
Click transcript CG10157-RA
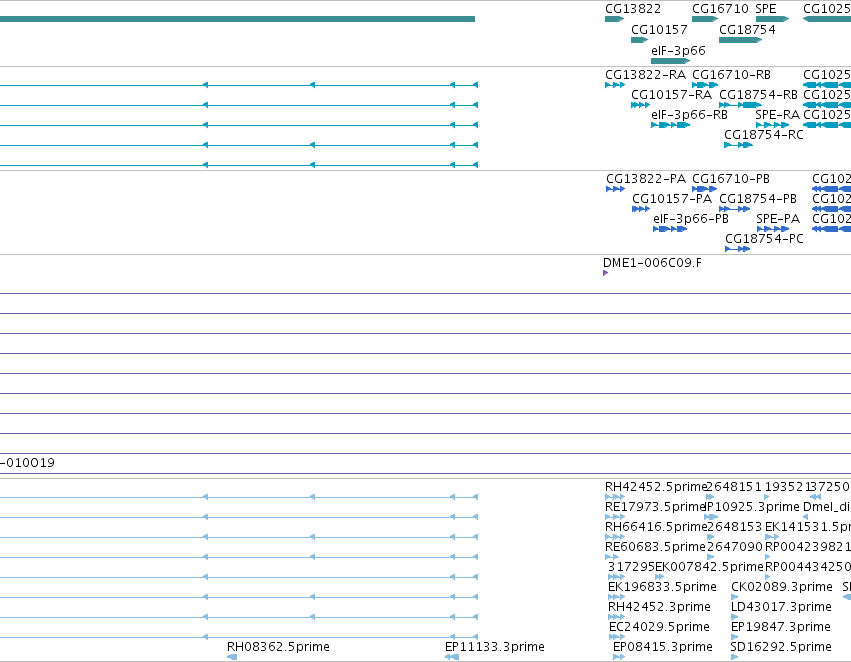click(671, 95)
